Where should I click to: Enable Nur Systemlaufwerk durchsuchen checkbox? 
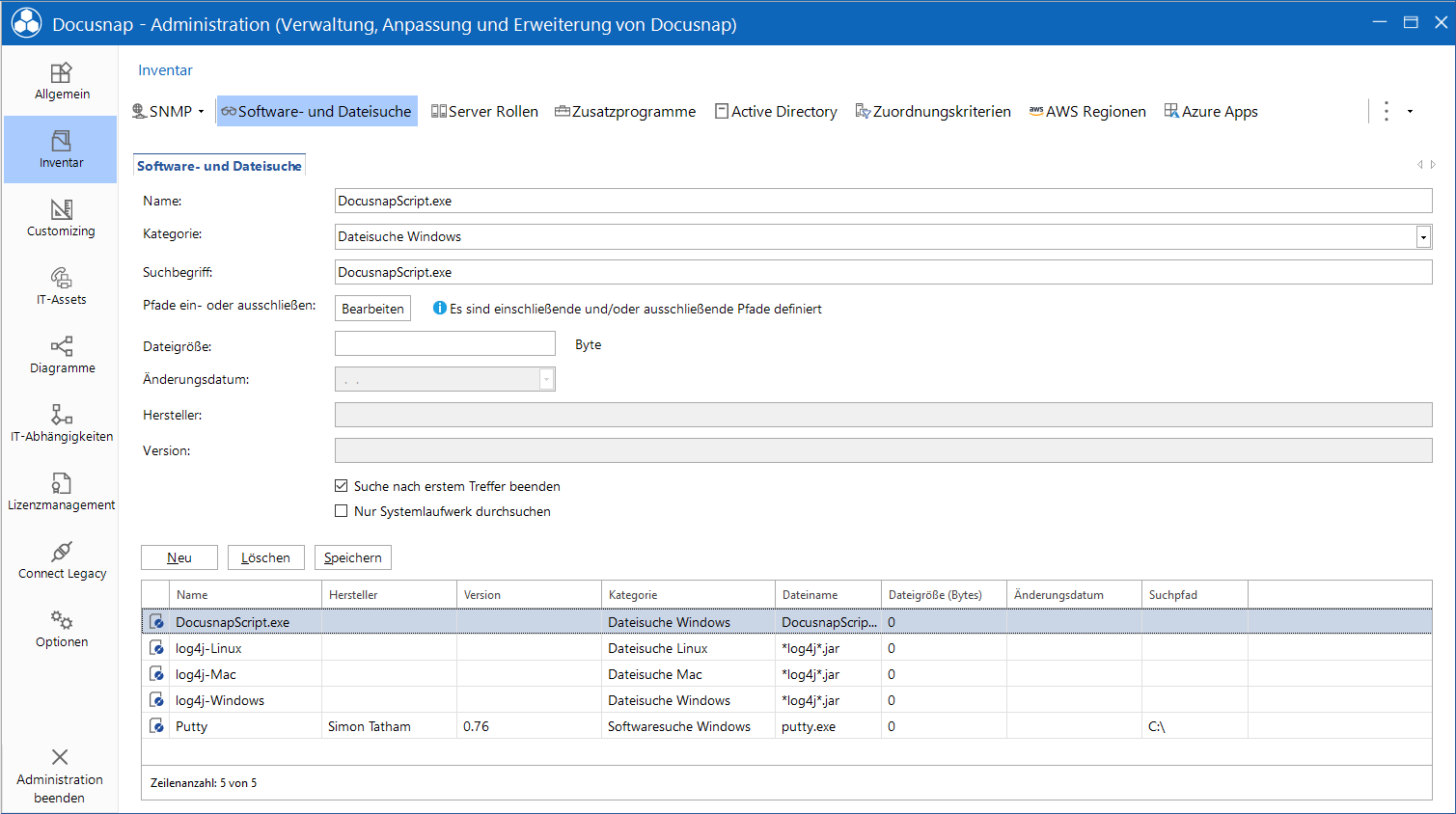(341, 511)
